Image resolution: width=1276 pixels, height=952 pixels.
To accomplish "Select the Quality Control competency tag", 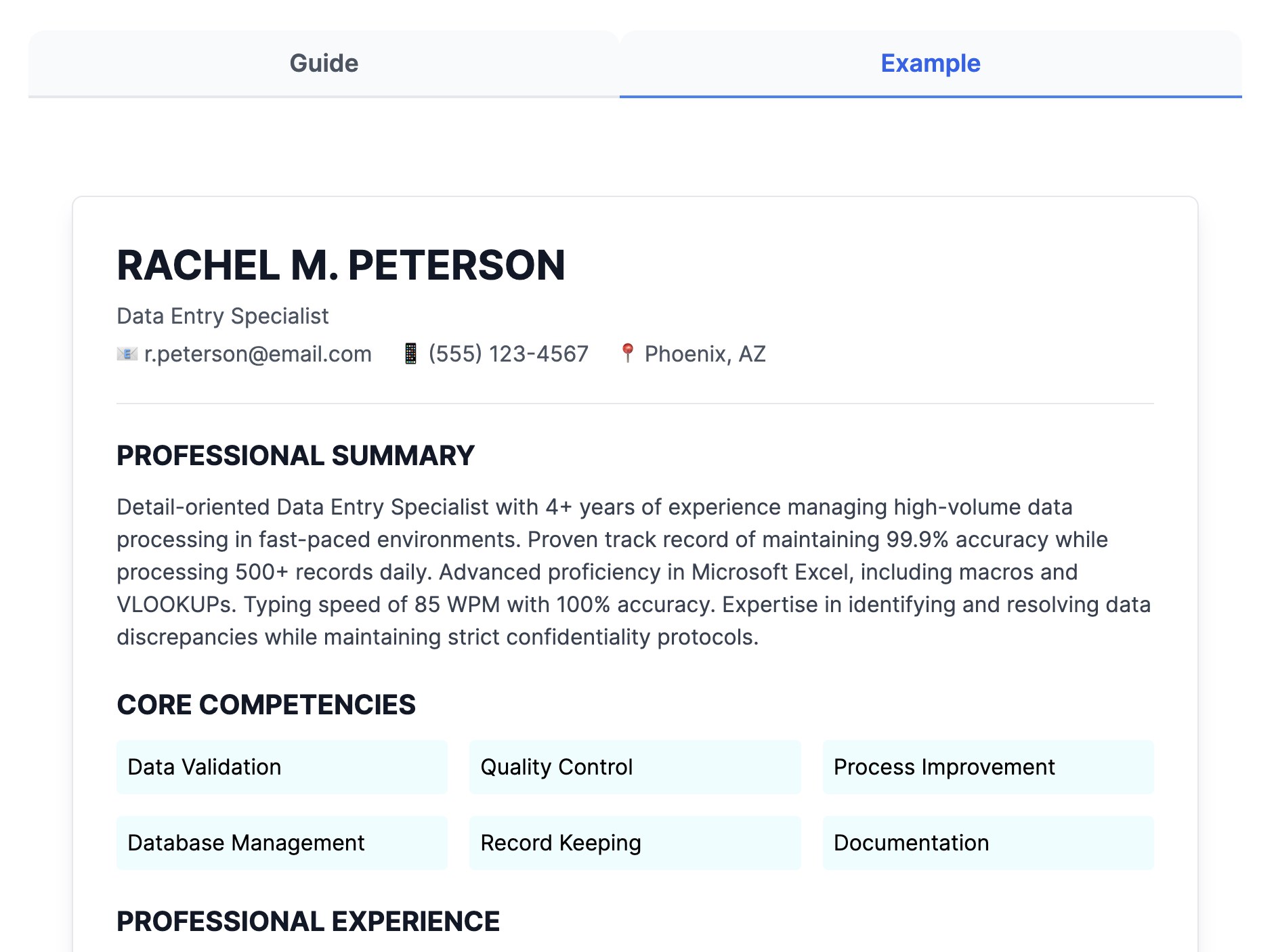I will click(x=635, y=767).
